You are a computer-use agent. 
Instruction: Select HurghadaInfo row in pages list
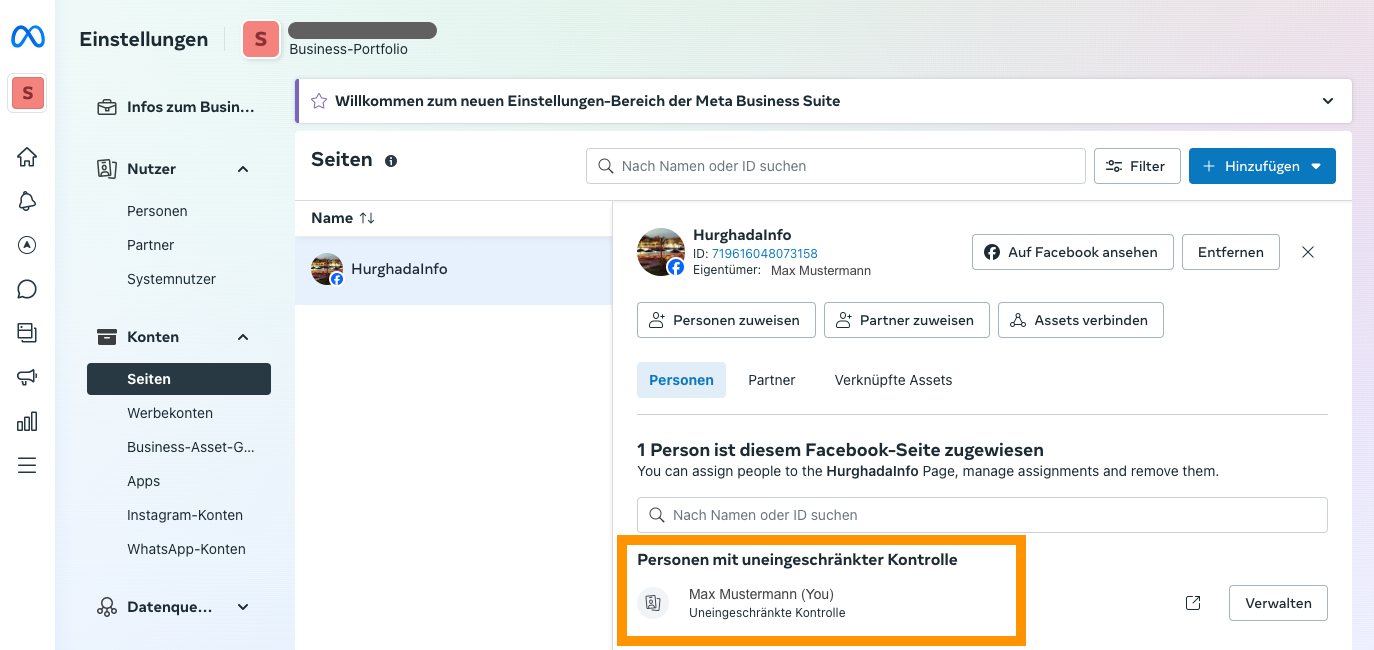click(453, 269)
